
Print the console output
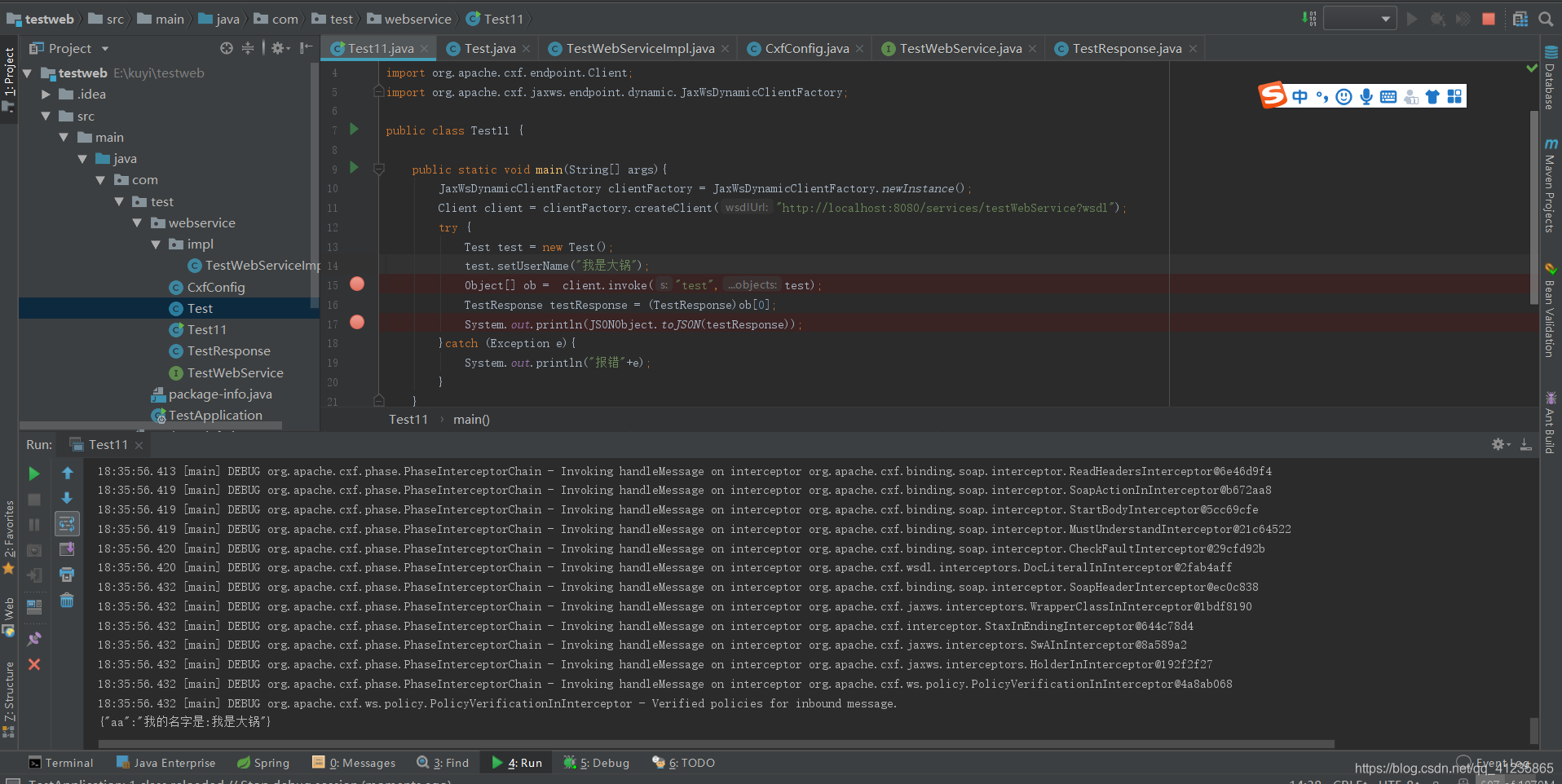click(x=67, y=575)
